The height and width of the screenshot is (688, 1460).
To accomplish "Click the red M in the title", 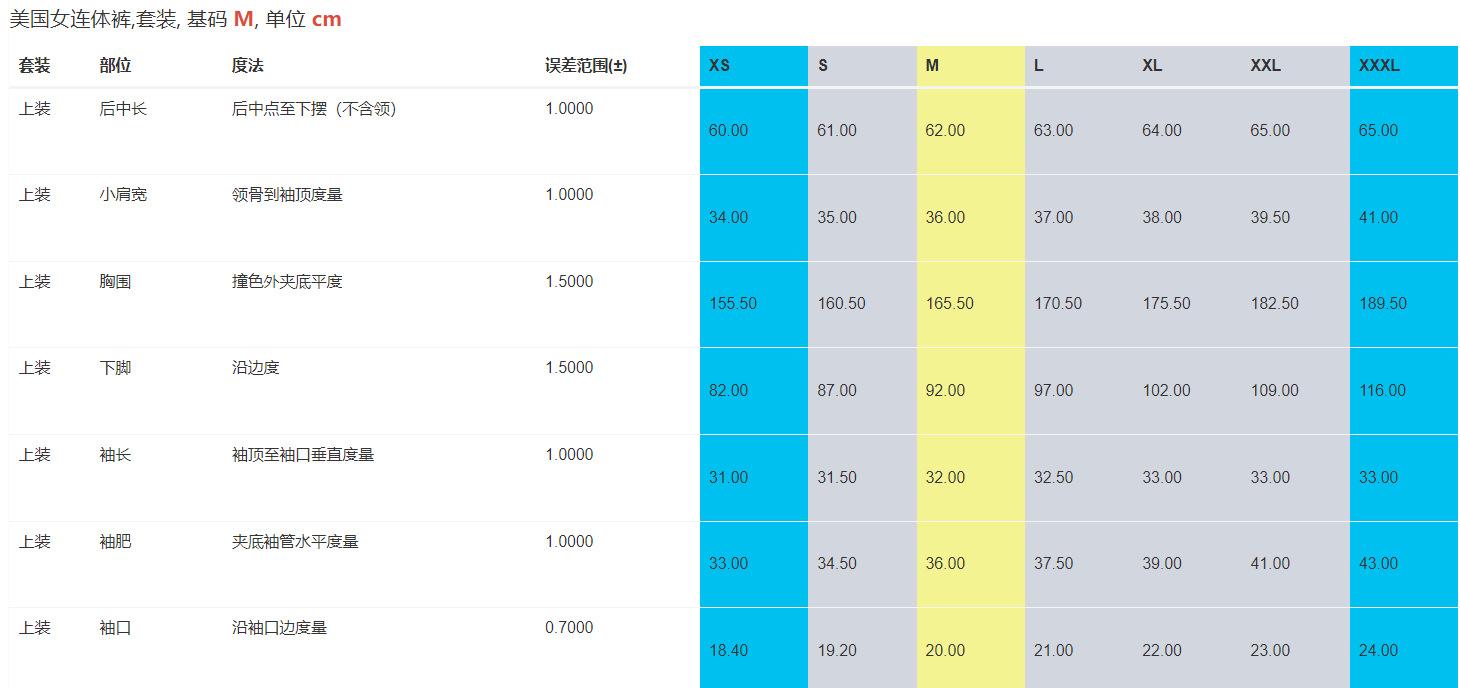I will tap(244, 19).
